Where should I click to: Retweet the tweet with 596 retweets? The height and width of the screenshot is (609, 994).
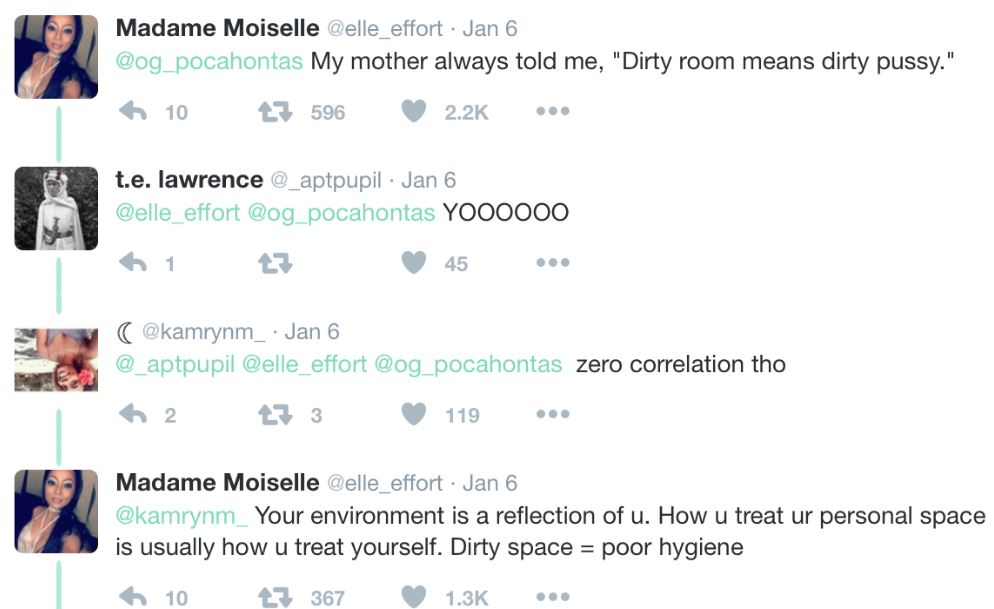271,112
